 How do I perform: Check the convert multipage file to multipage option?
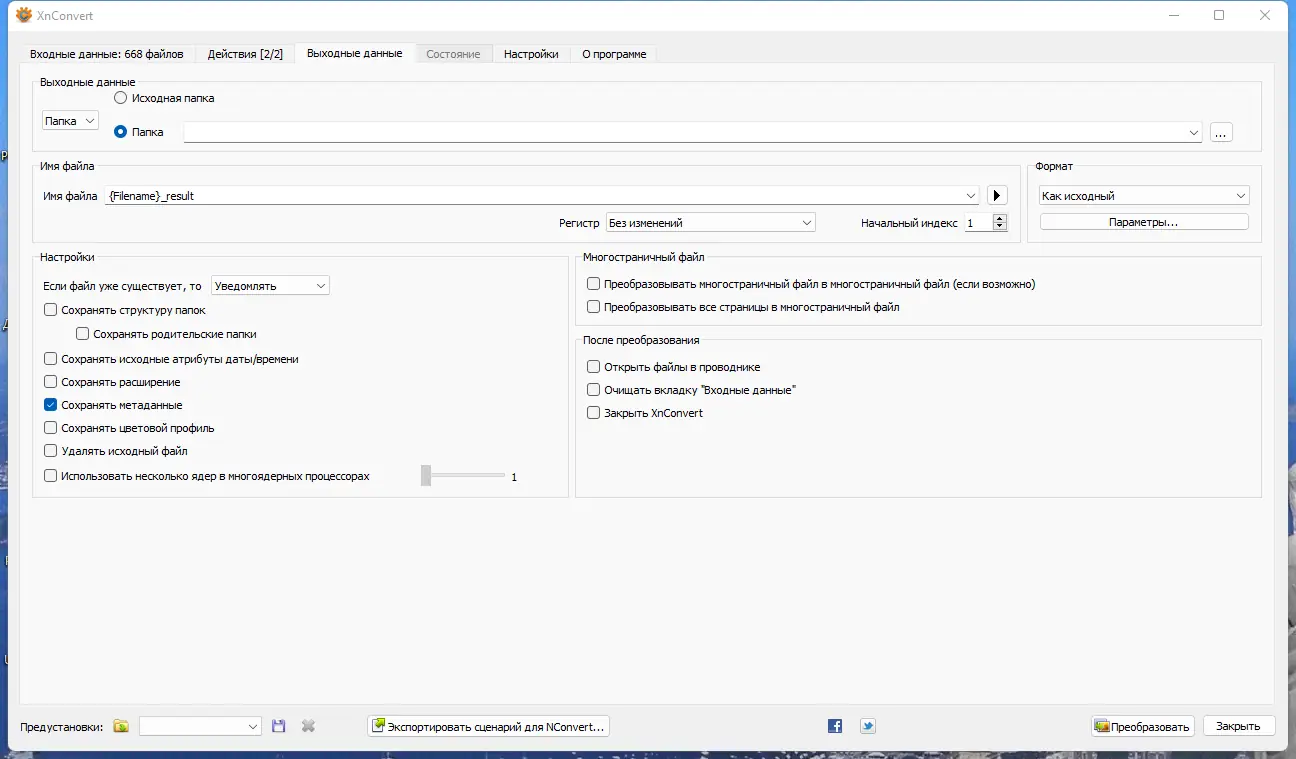(594, 284)
